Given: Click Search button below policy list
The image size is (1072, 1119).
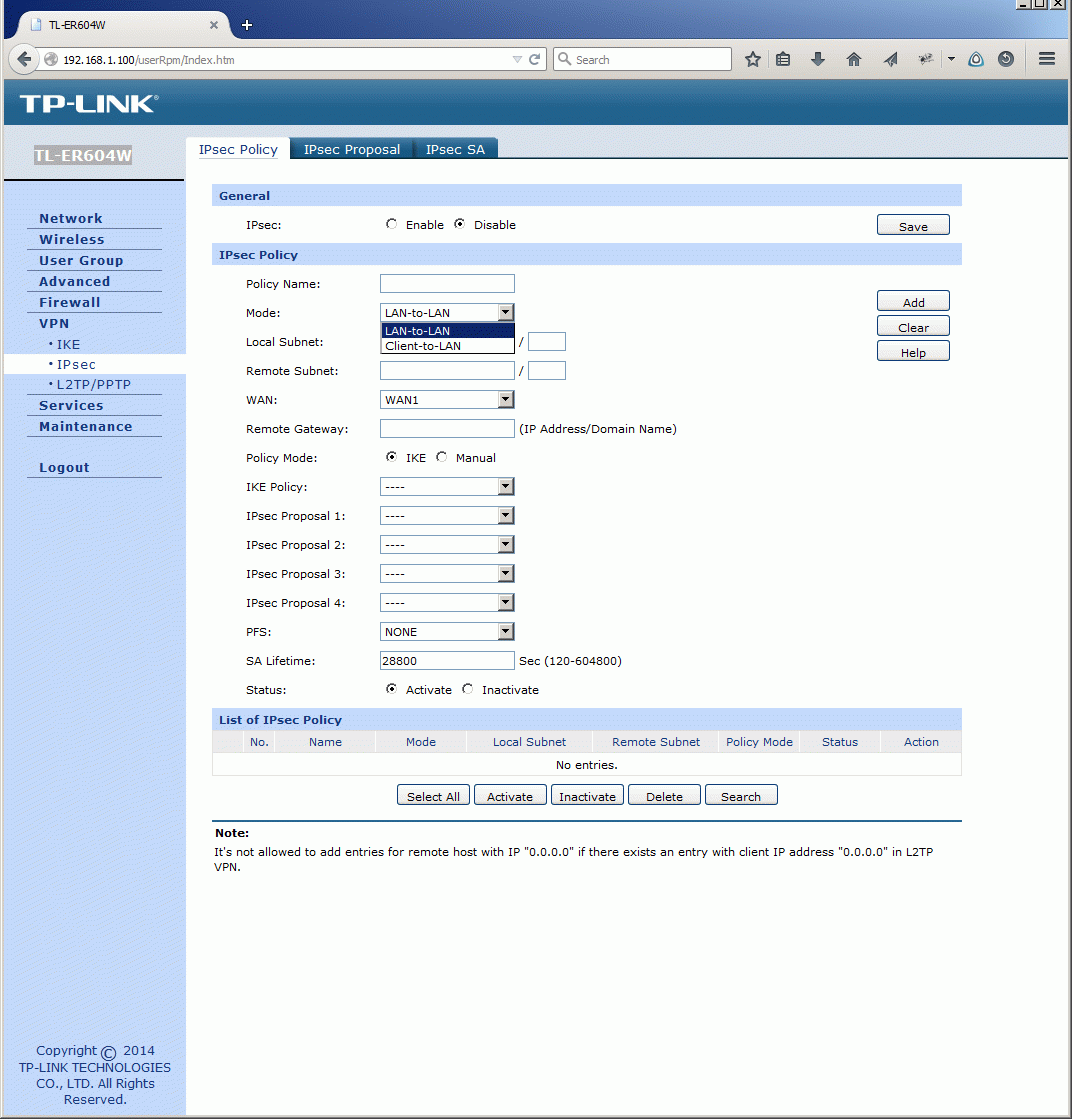Looking at the screenshot, I should (741, 795).
